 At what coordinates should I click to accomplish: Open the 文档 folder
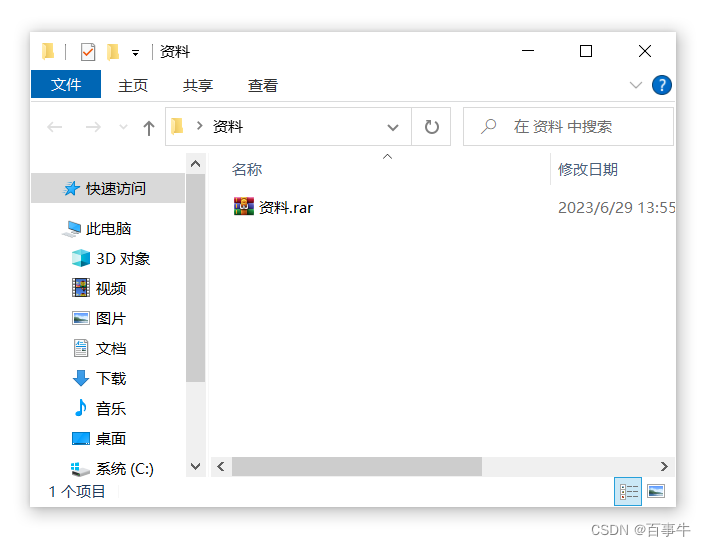click(111, 348)
